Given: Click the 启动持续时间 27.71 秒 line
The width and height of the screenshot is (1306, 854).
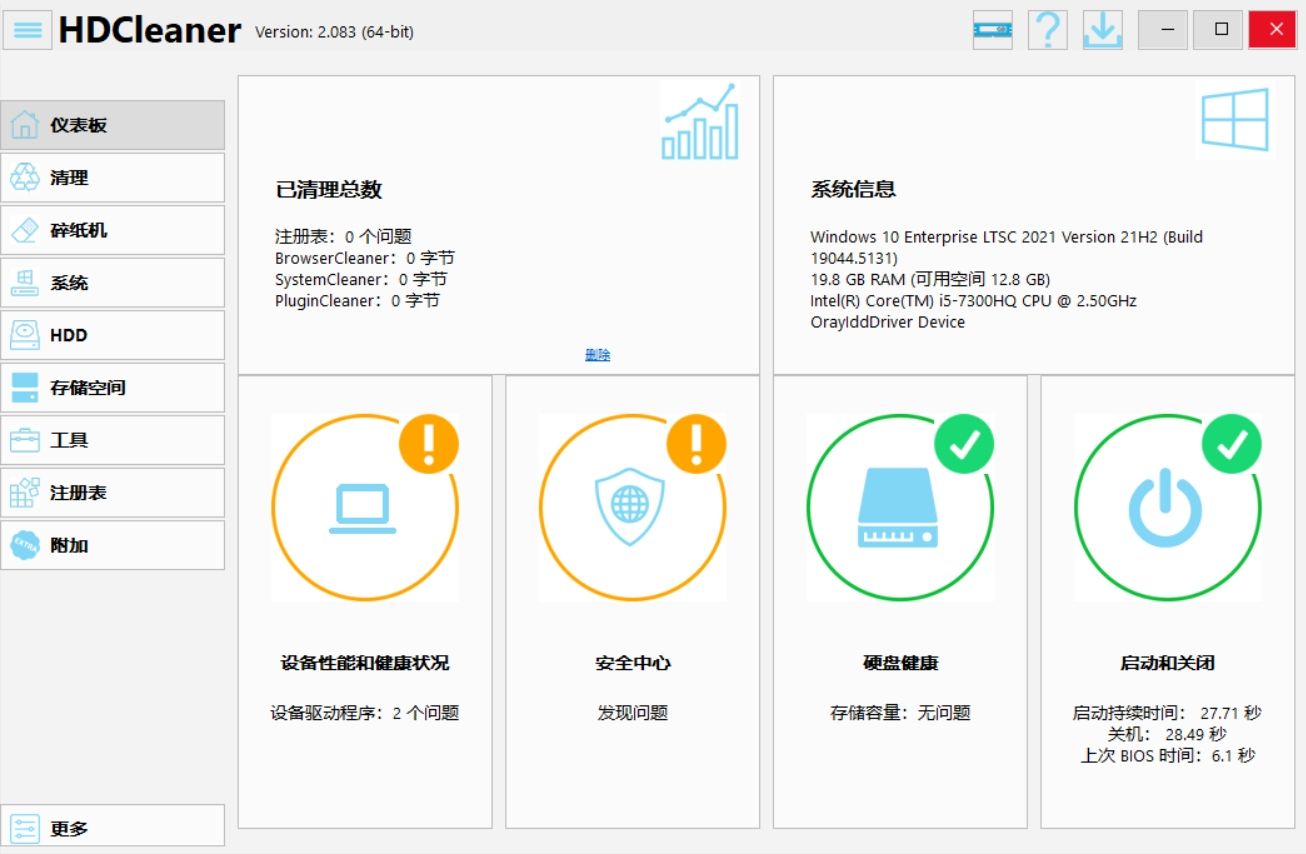Looking at the screenshot, I should [x=1167, y=713].
